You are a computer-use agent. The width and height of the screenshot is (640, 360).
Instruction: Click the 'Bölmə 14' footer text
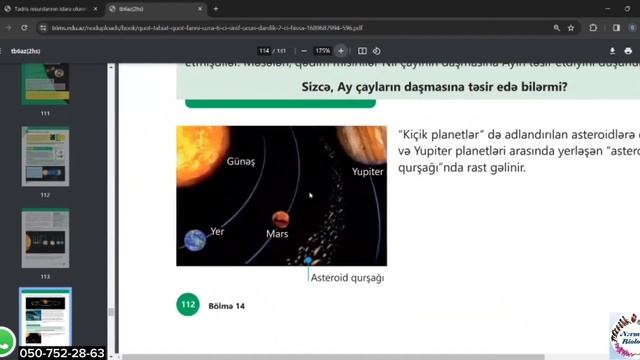[227, 306]
